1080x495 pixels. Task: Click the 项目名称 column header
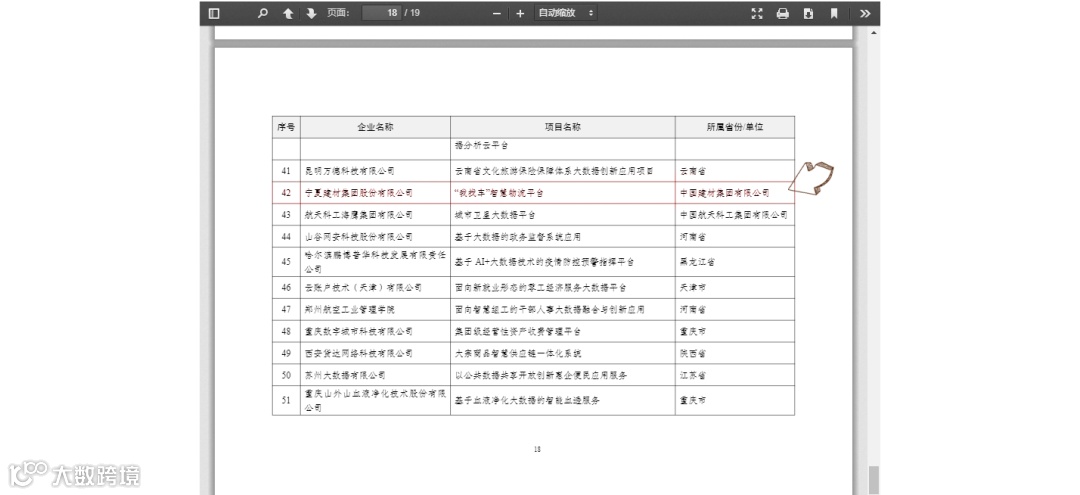[563, 127]
